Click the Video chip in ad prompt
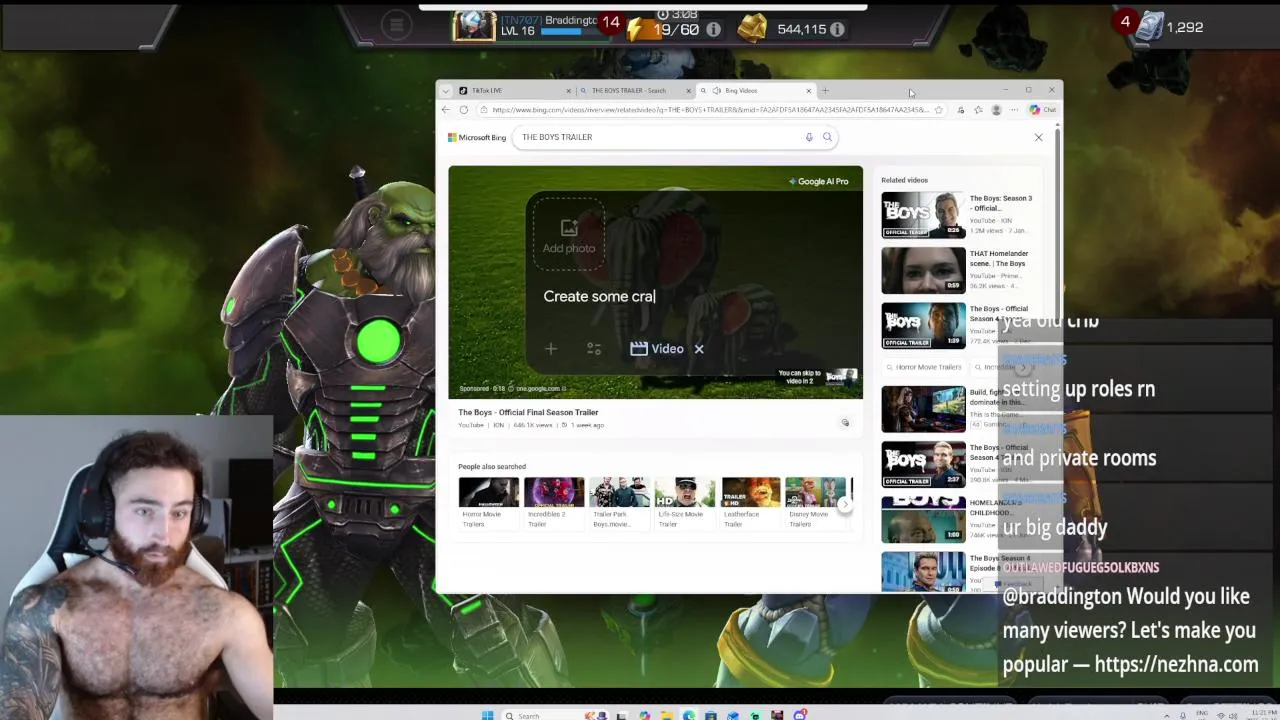 coord(657,349)
